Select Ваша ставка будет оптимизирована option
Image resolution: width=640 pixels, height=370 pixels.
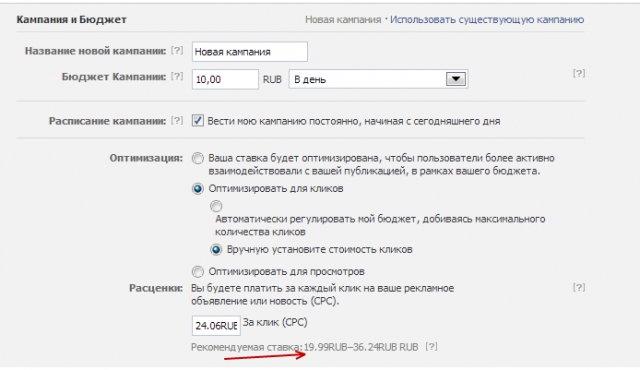coord(198,158)
